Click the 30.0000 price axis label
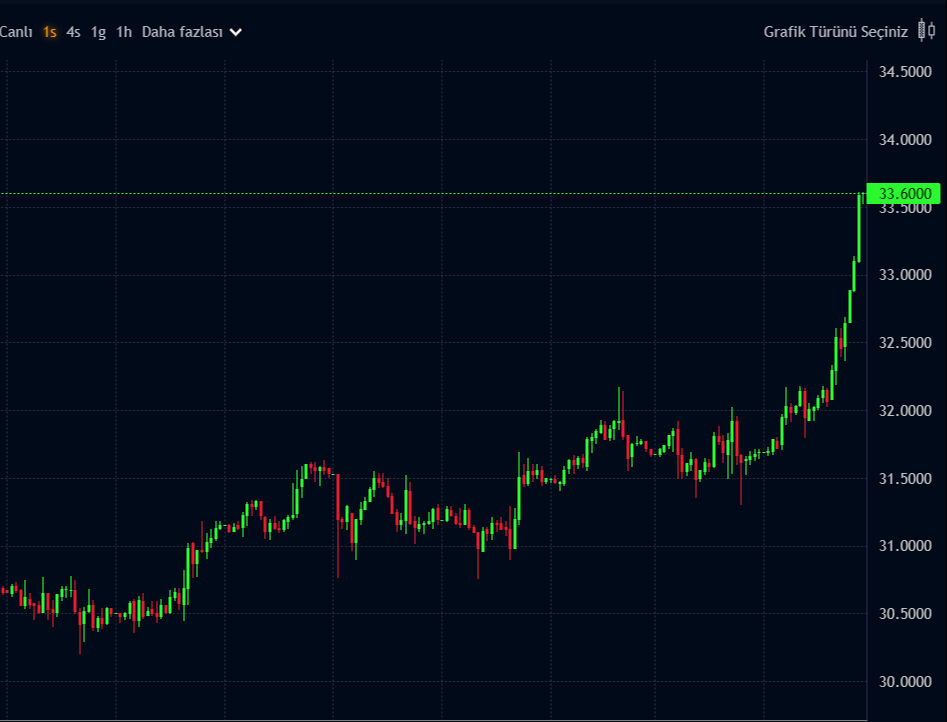The height and width of the screenshot is (722, 947). pos(905,682)
